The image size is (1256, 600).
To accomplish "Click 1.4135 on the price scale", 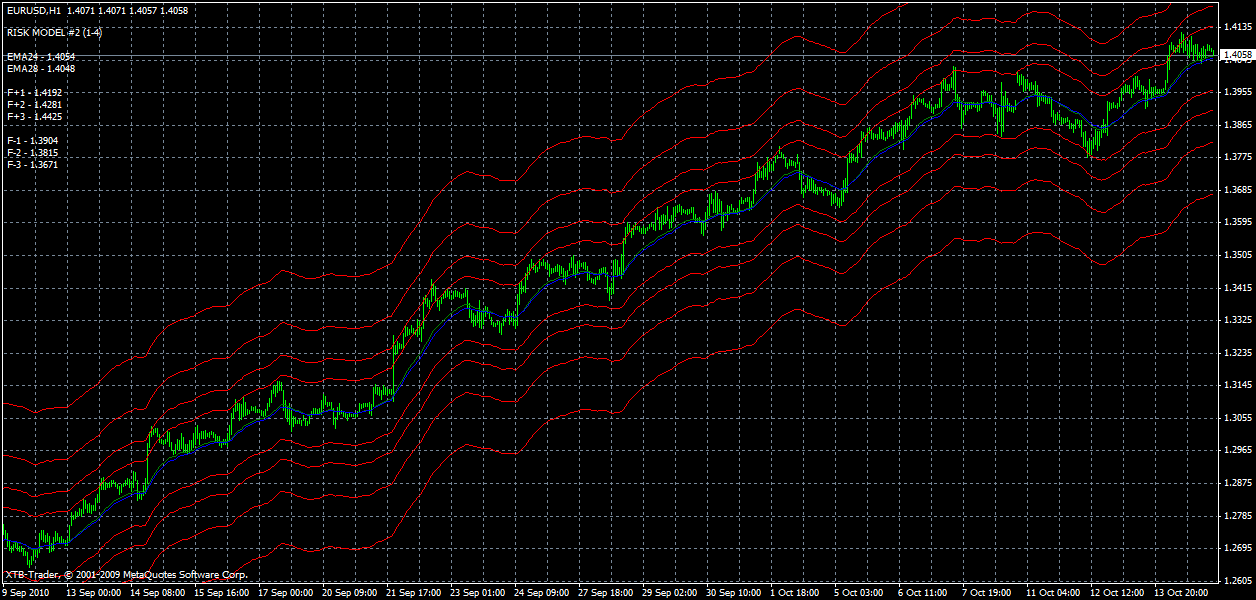I will coord(1238,28).
